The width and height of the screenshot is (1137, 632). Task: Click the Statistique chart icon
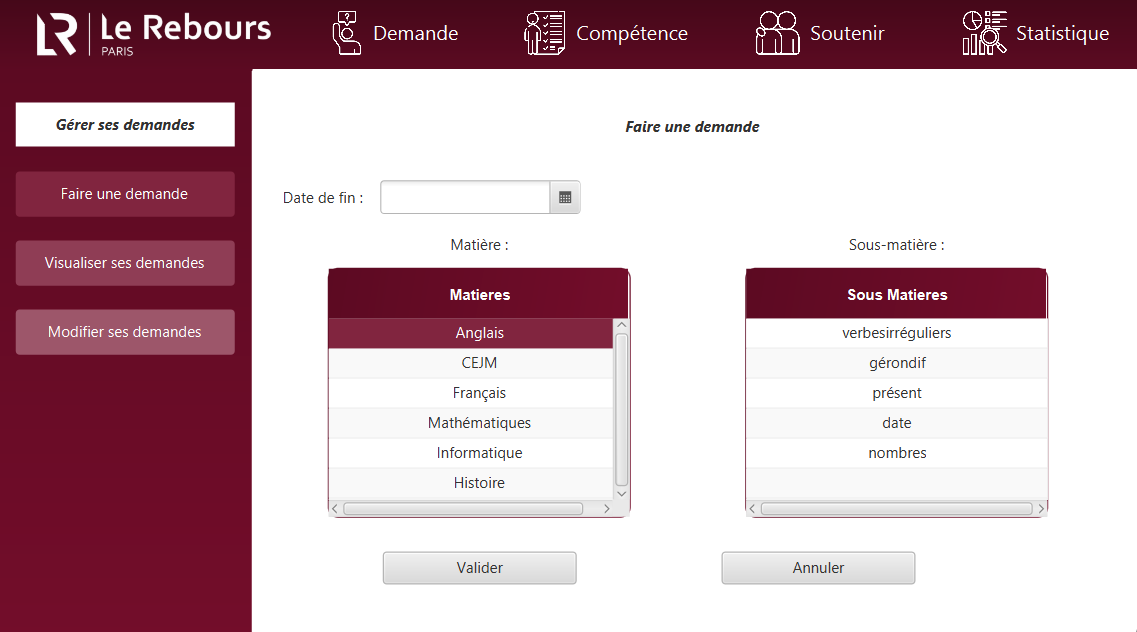pyautogui.click(x=984, y=33)
